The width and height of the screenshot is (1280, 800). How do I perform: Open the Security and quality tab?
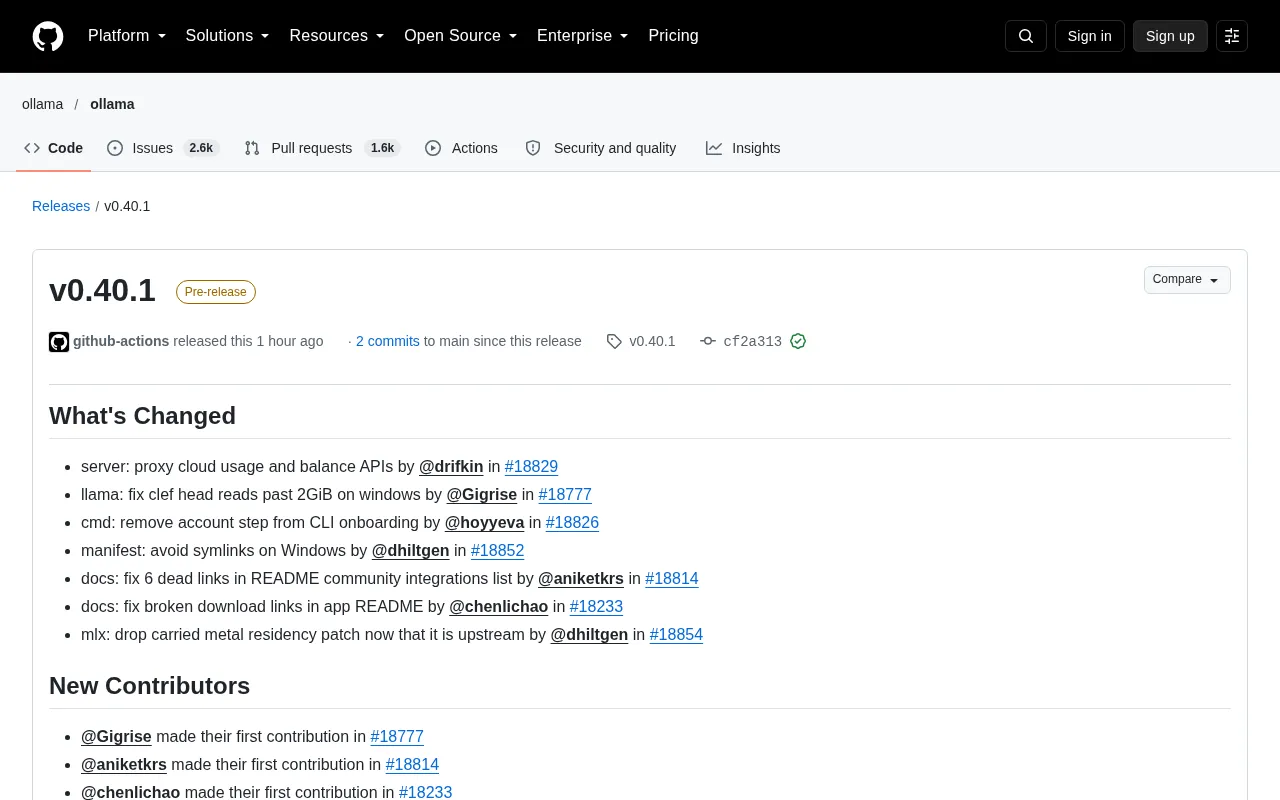[x=601, y=148]
